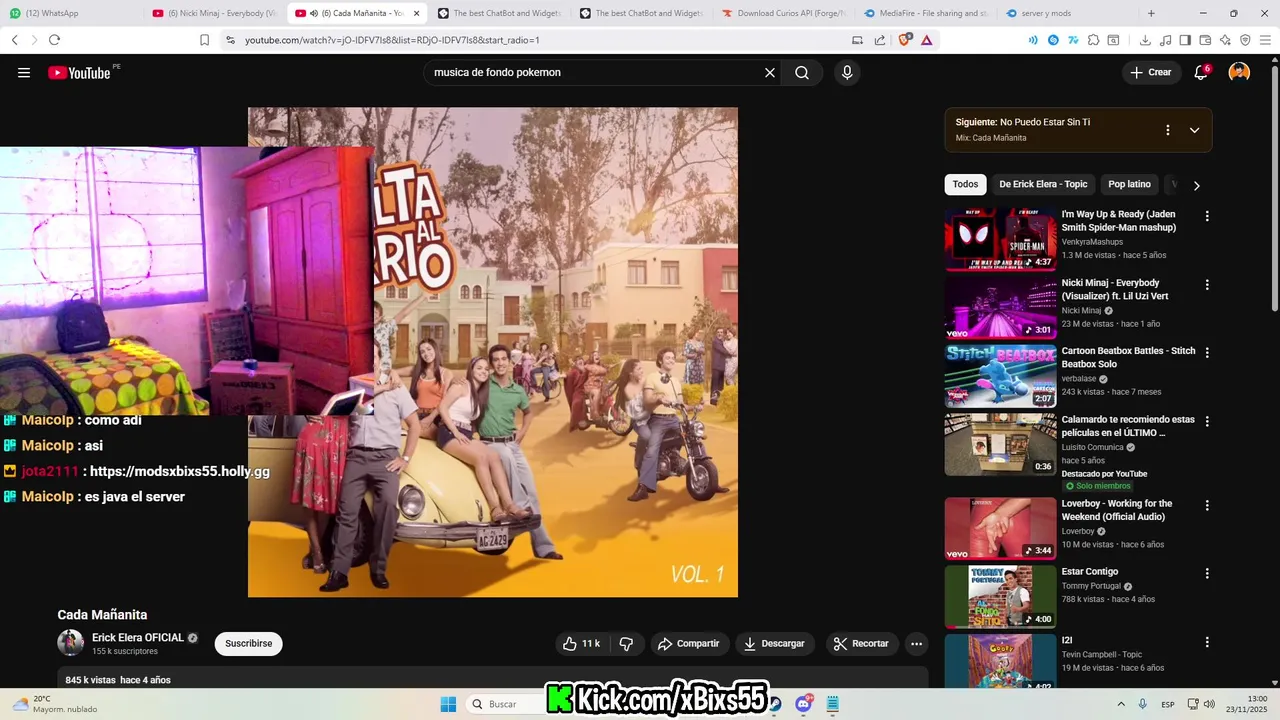Open the media control music note
Screen dimensions: 1280x720
(1165, 40)
